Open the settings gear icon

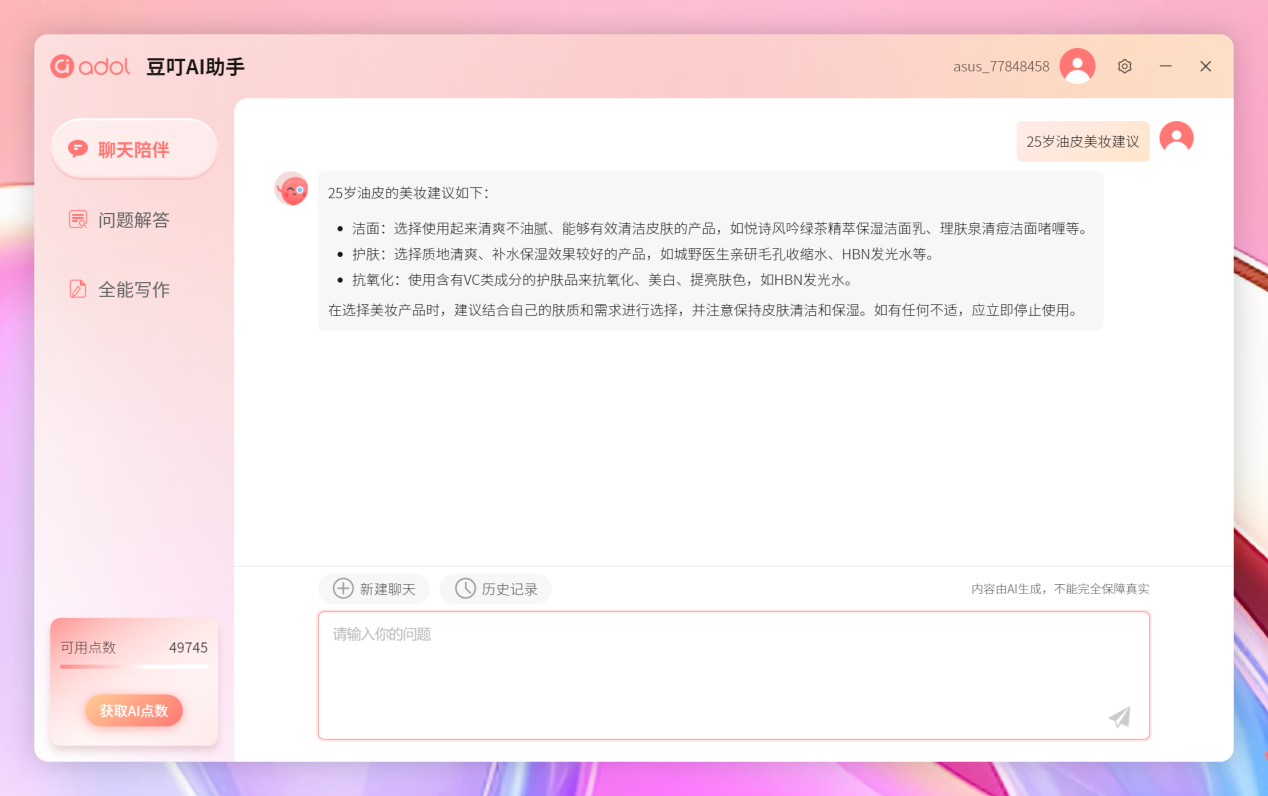tap(1125, 66)
